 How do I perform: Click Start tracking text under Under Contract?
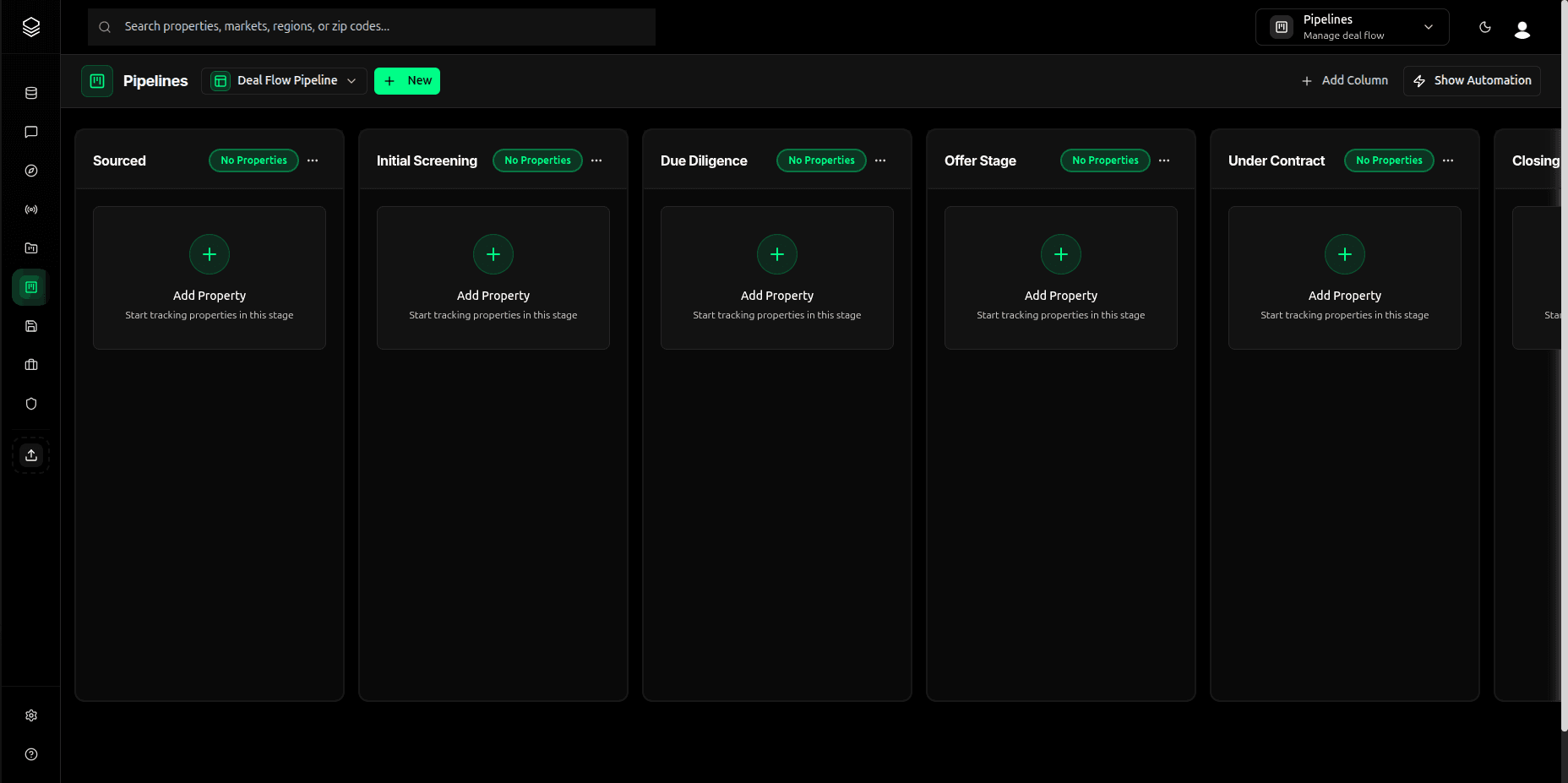(1345, 315)
